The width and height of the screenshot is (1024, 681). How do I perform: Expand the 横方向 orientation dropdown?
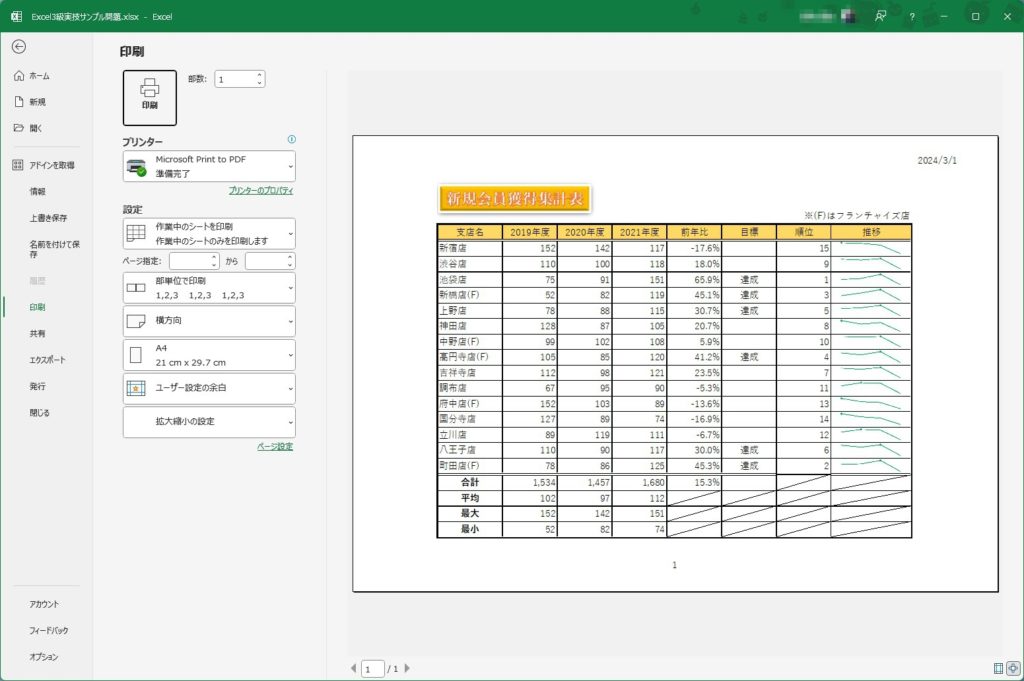pyautogui.click(x=209, y=321)
